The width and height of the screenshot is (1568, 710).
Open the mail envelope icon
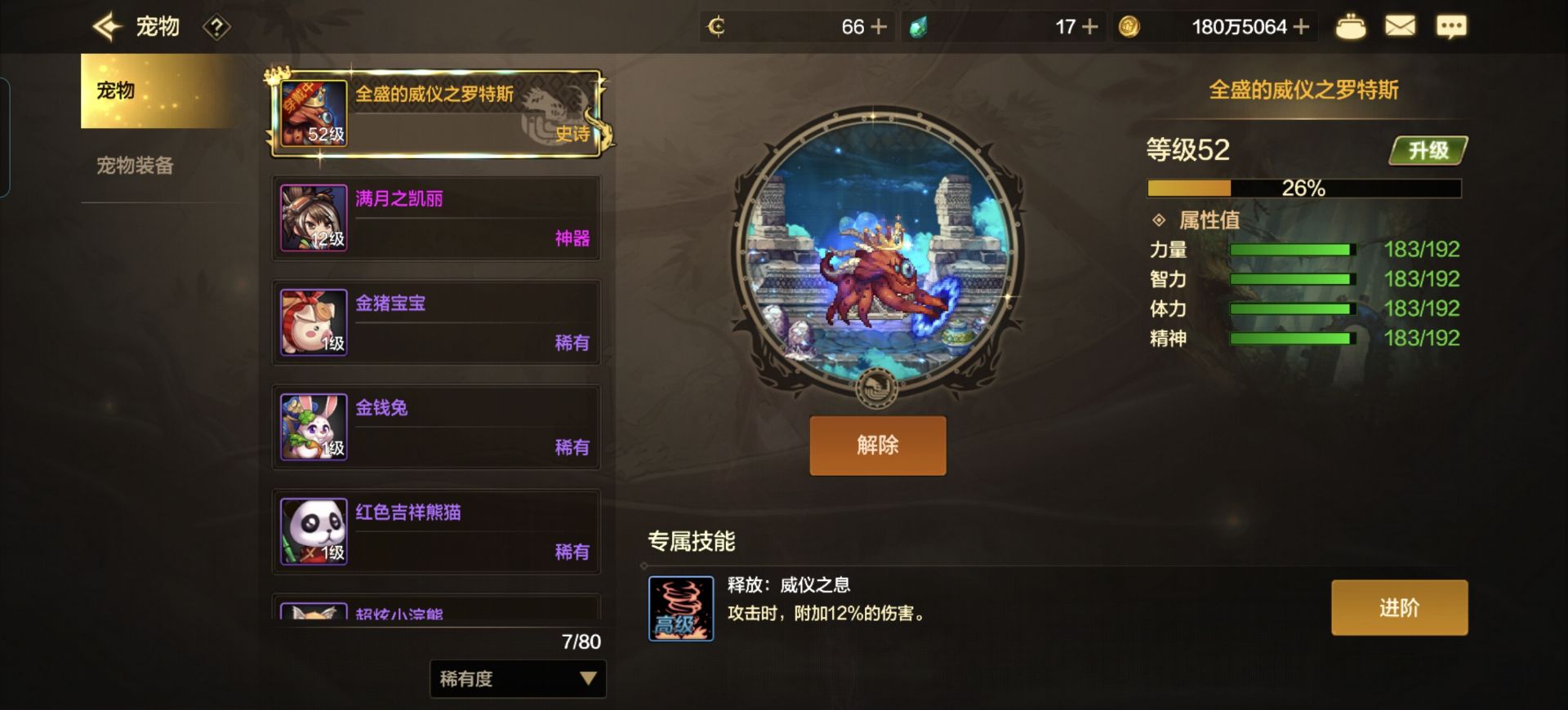point(1400,27)
